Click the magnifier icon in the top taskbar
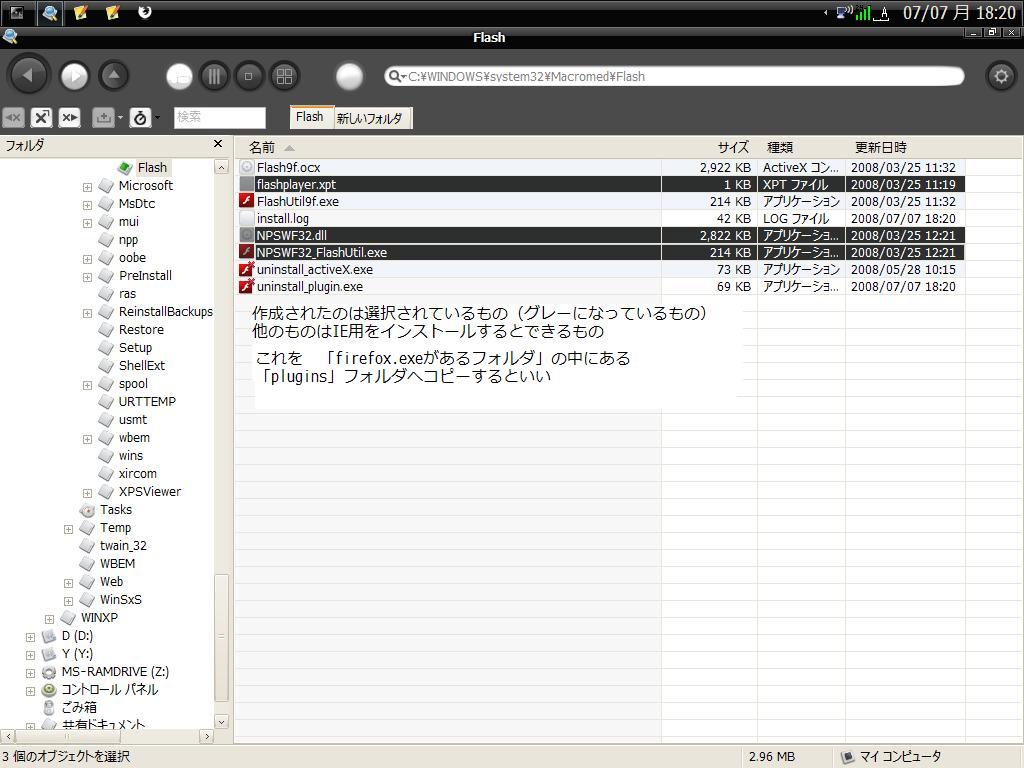 pyautogui.click(x=49, y=12)
